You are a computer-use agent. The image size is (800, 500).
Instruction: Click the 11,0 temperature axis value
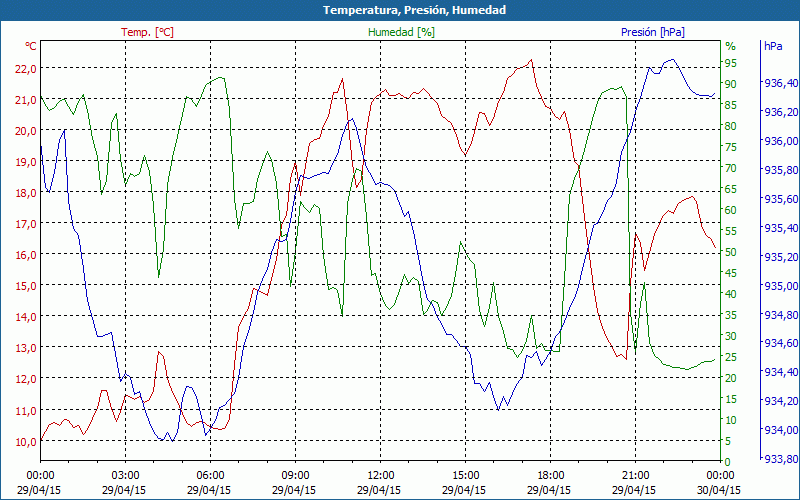tap(25, 411)
